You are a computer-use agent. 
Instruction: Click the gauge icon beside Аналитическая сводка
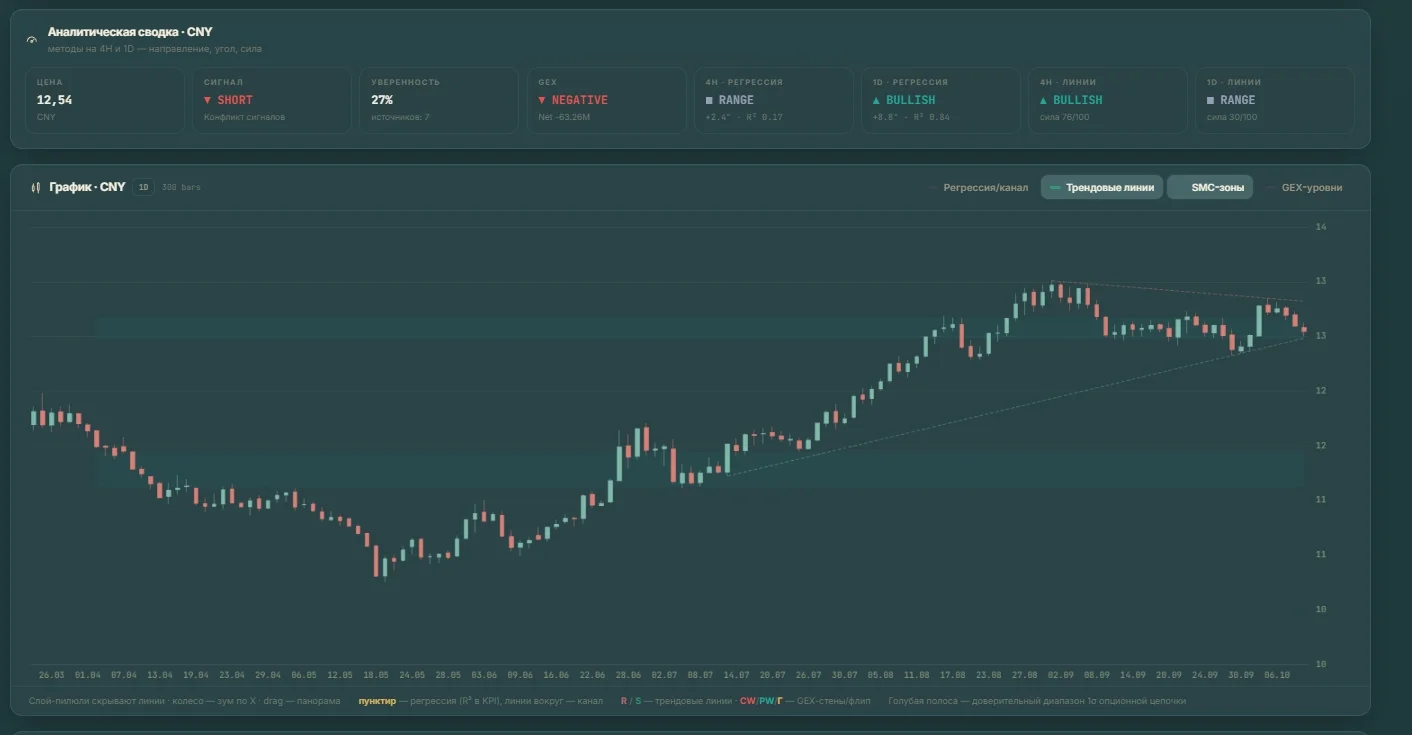coord(31,40)
